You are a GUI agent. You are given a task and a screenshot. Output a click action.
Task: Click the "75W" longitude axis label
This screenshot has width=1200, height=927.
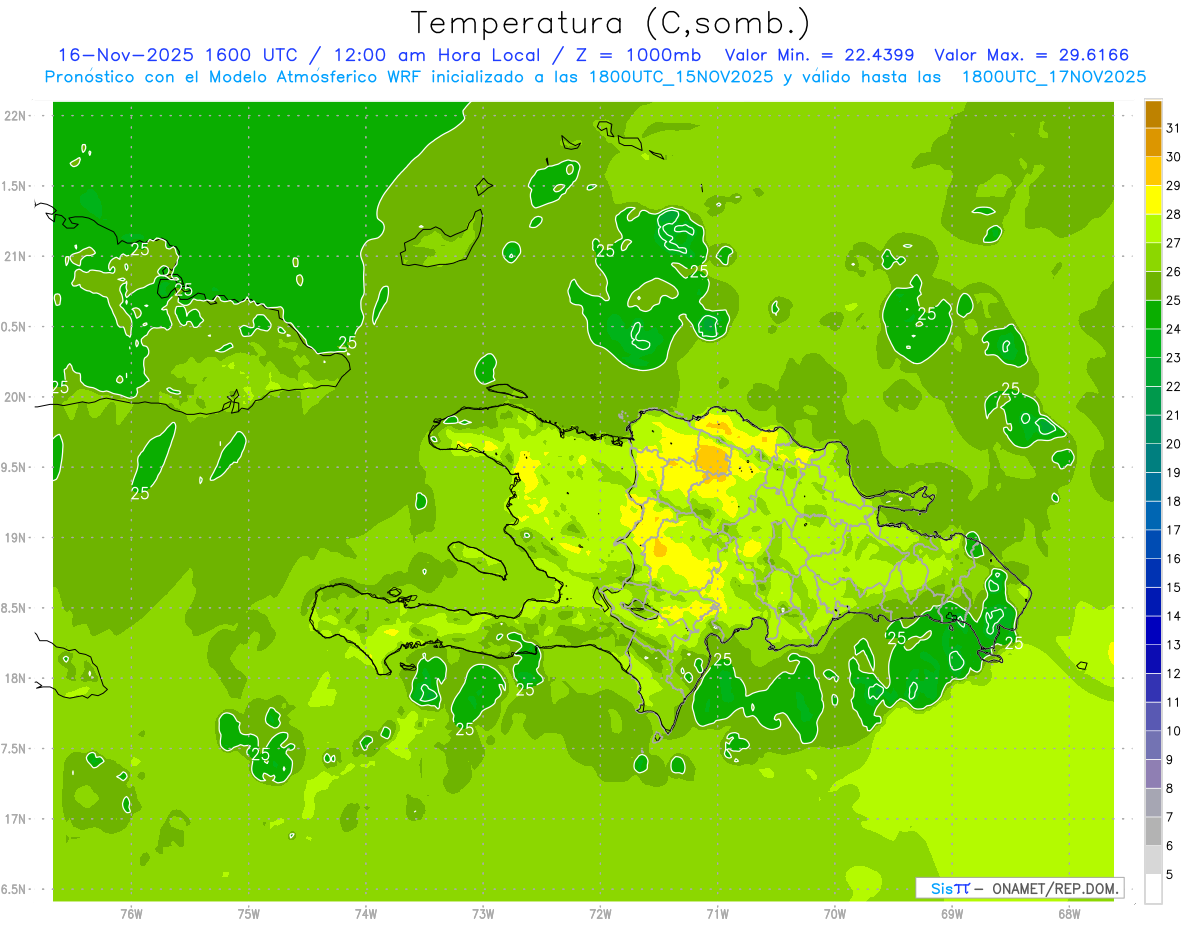click(249, 915)
